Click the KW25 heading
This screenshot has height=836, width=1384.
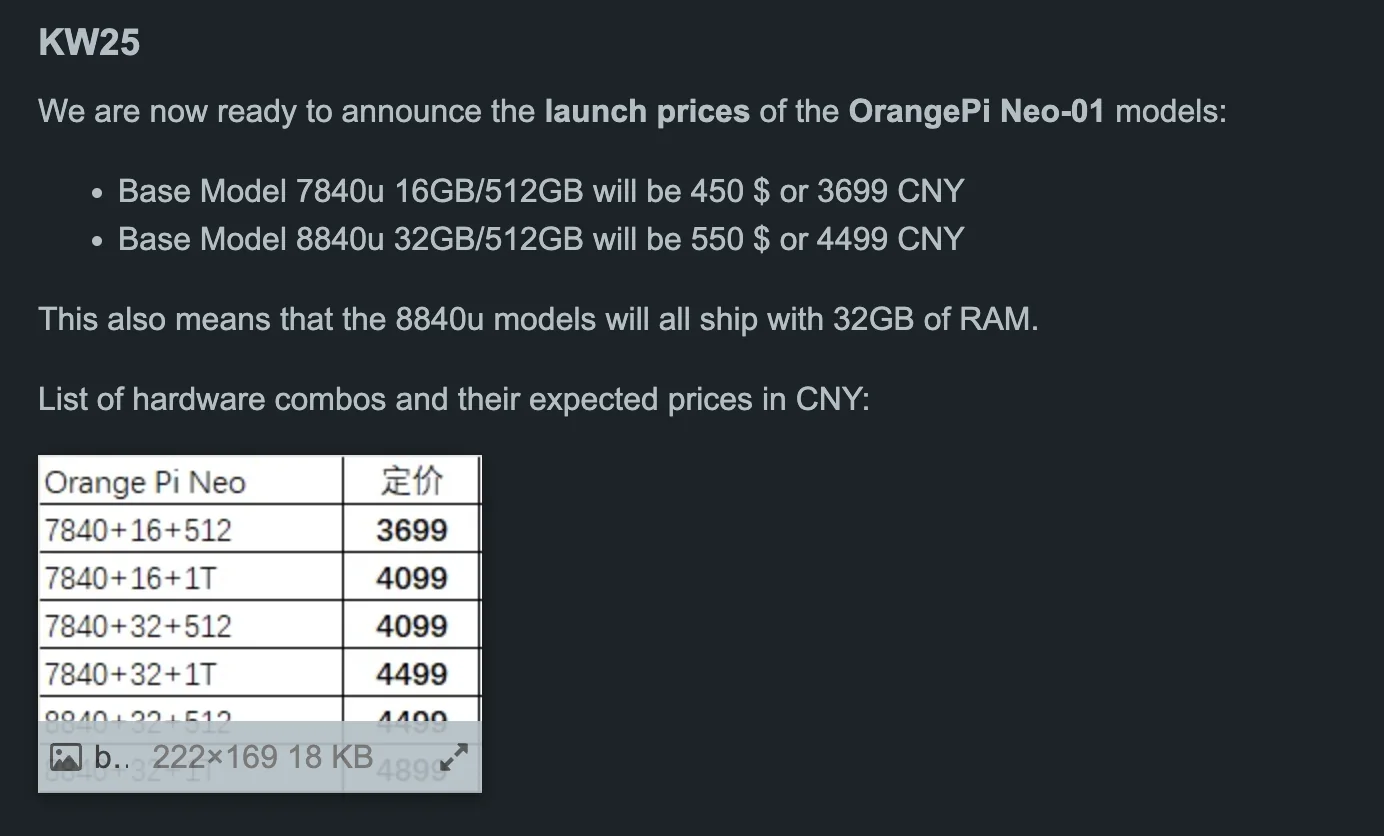pyautogui.click(x=89, y=42)
